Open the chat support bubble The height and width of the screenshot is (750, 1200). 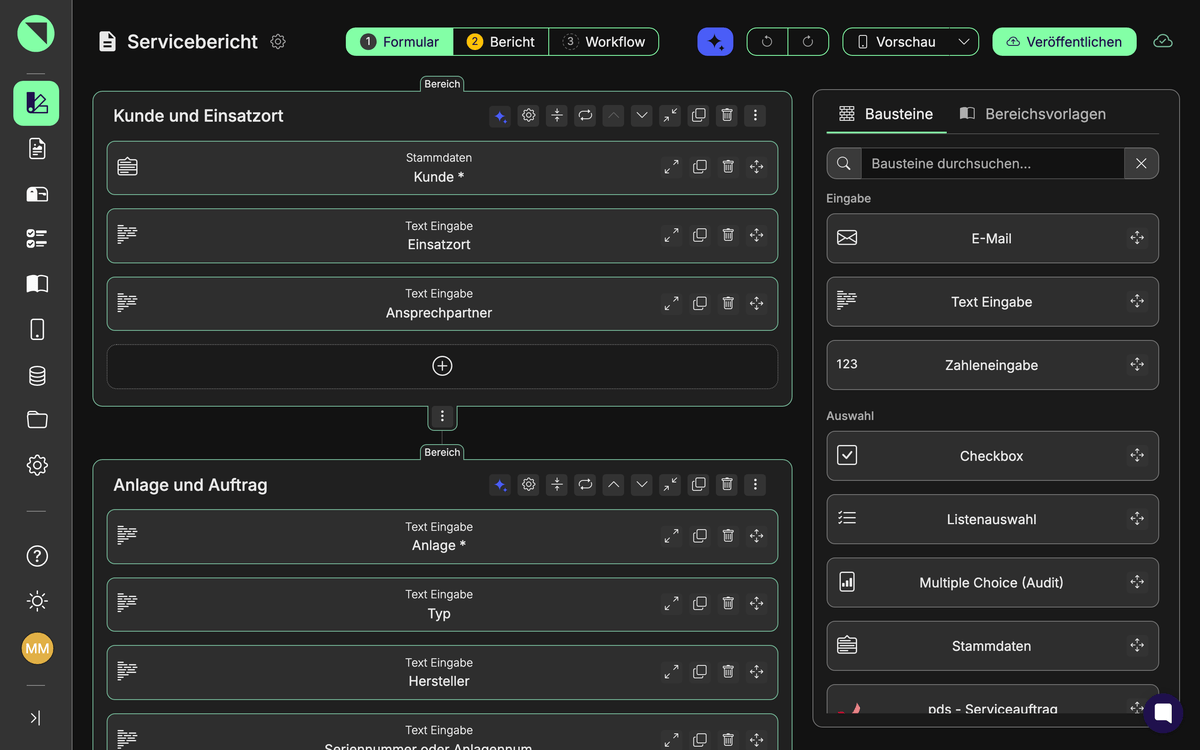1163,713
